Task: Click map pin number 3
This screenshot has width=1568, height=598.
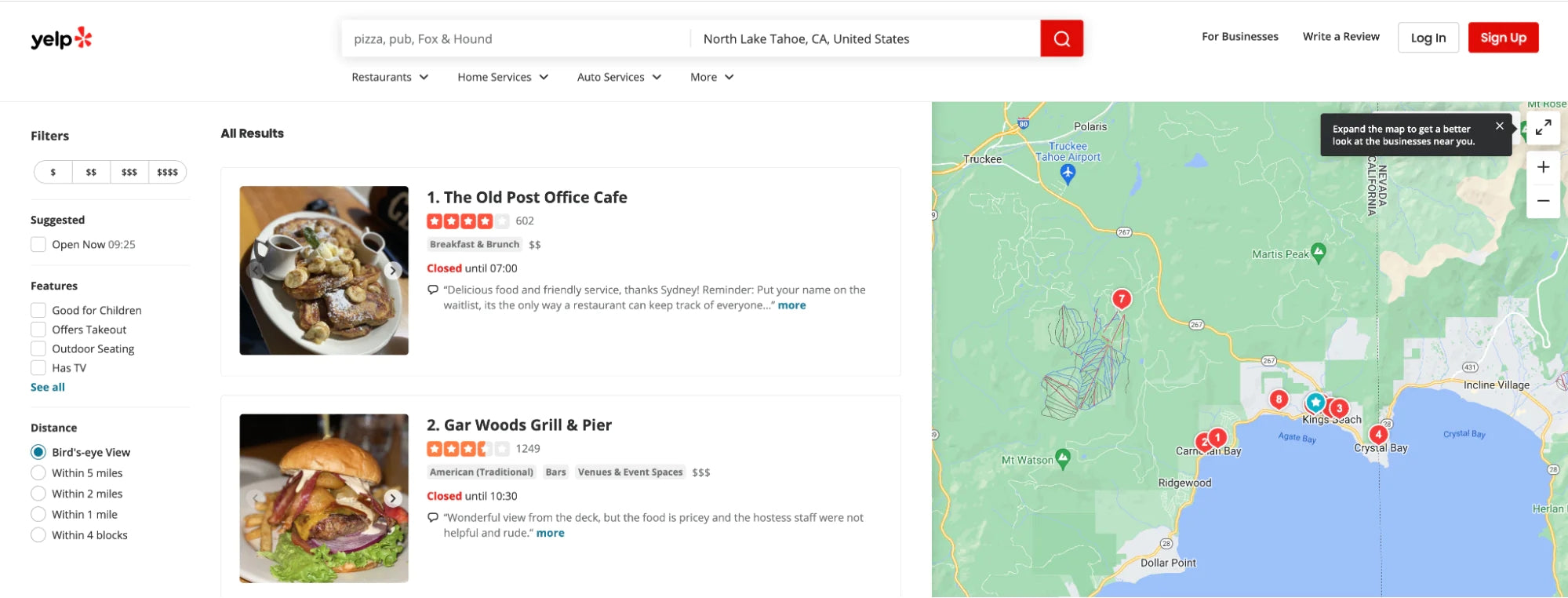Action: pos(1340,409)
